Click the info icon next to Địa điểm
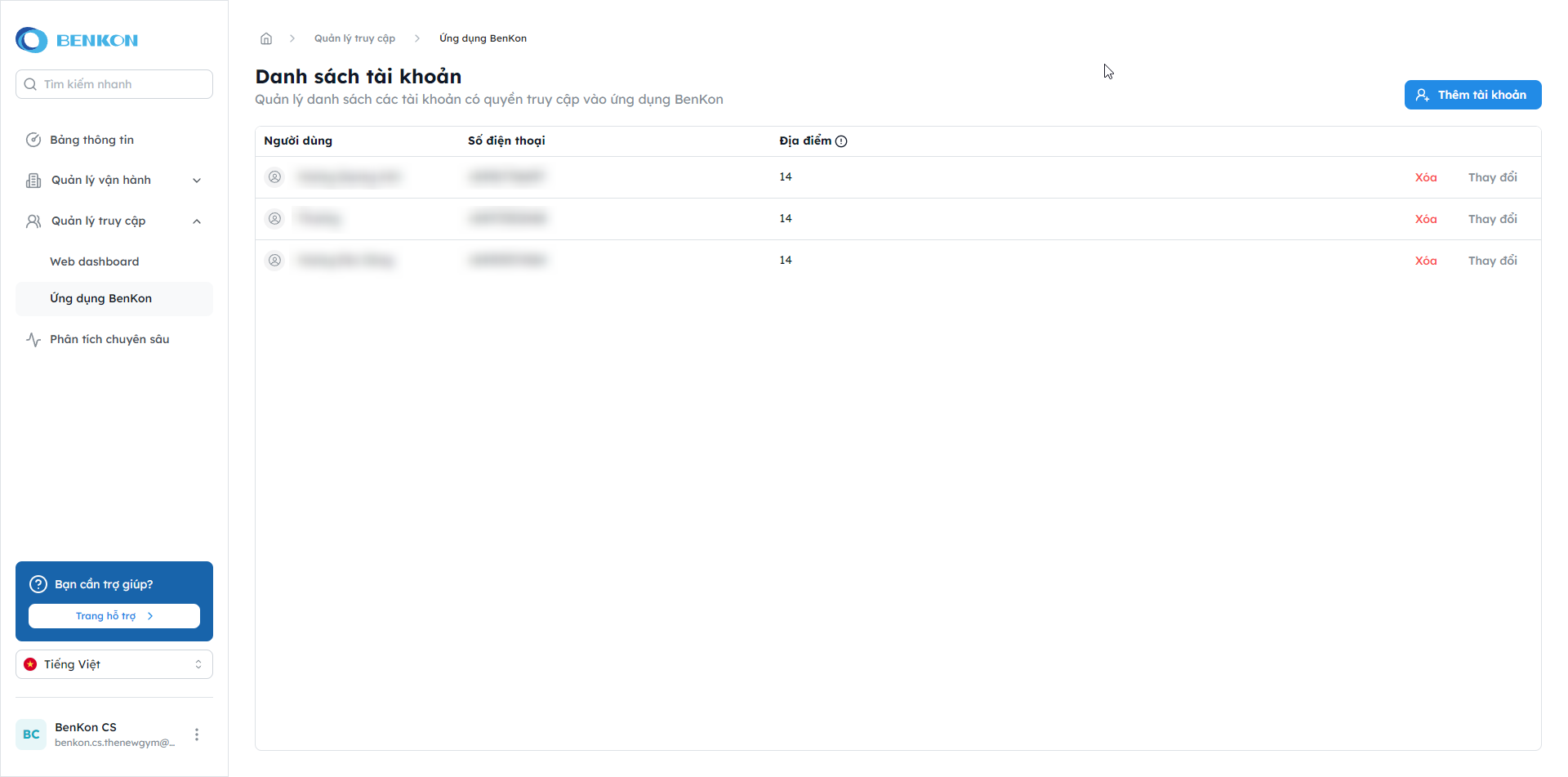This screenshot has height=777, width=1568. 841,141
